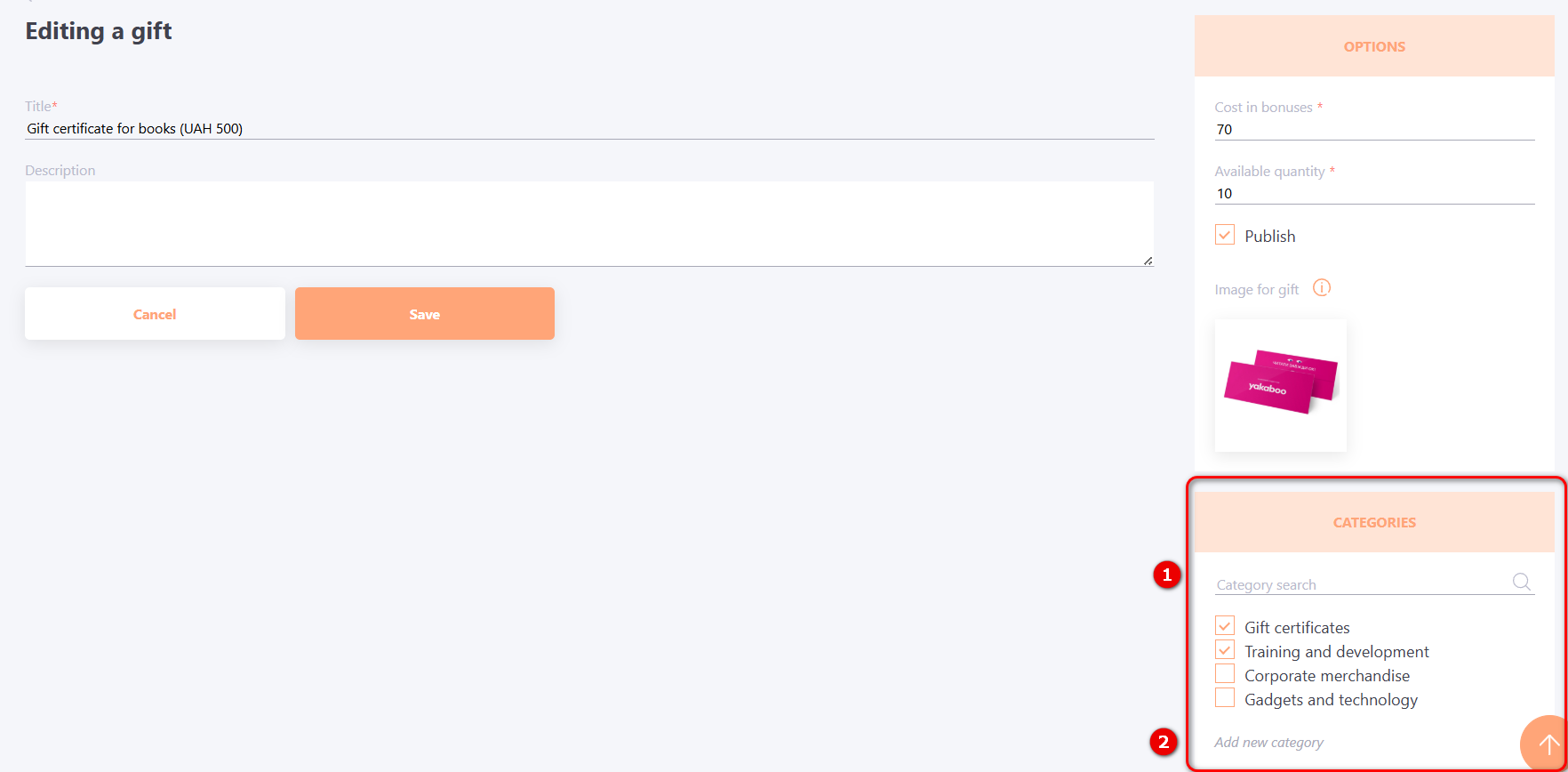Click the info icon beside Image for gift

tap(1322, 288)
